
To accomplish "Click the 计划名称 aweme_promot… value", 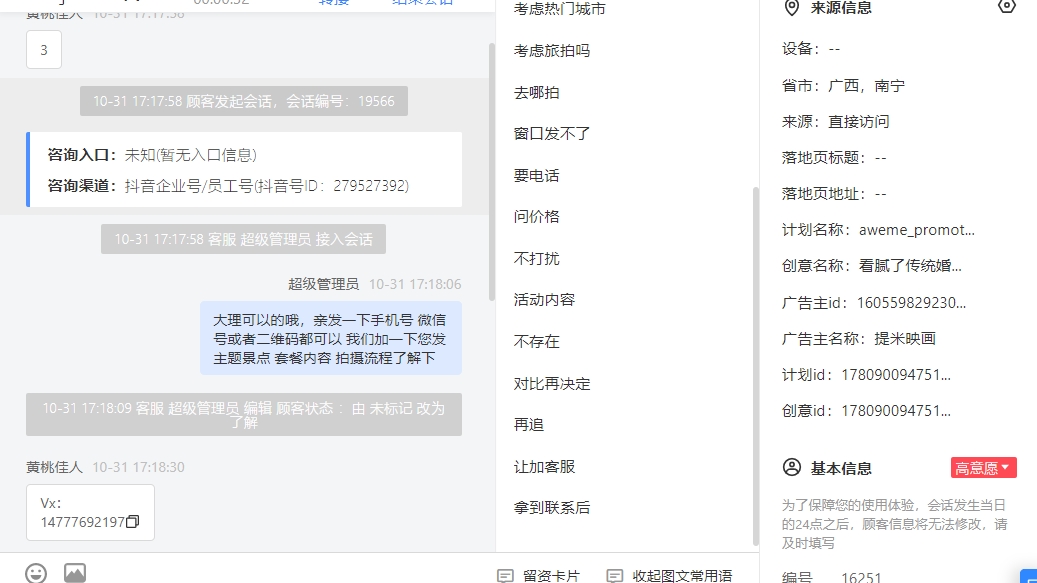I will click(917, 230).
